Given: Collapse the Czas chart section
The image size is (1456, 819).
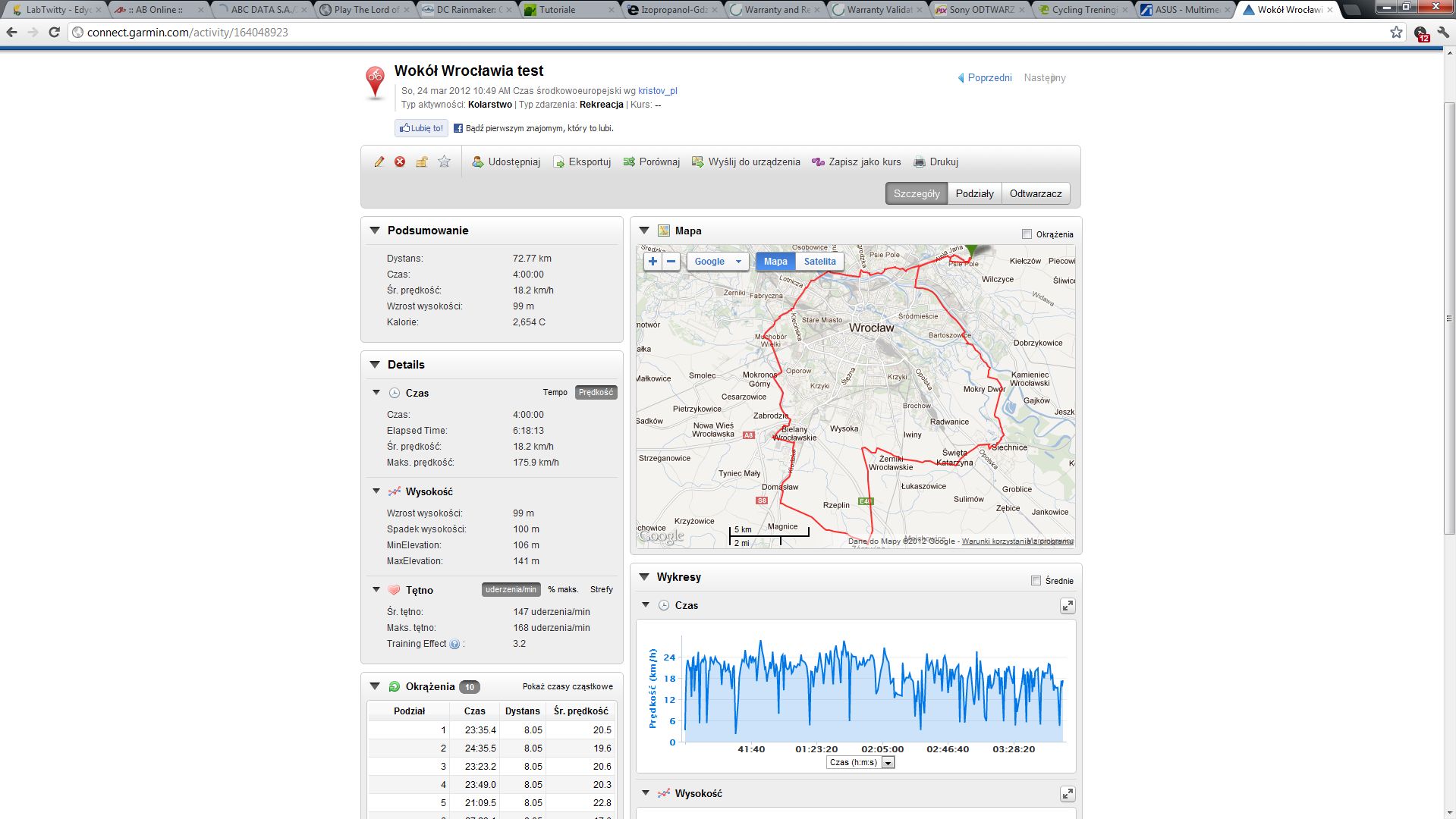Looking at the screenshot, I should point(646,605).
